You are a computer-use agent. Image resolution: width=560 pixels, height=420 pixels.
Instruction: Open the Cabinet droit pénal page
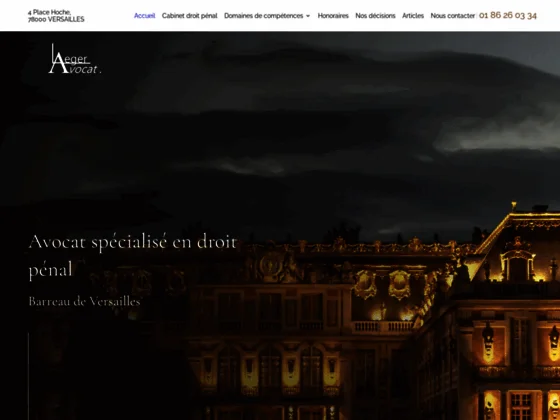pos(189,16)
